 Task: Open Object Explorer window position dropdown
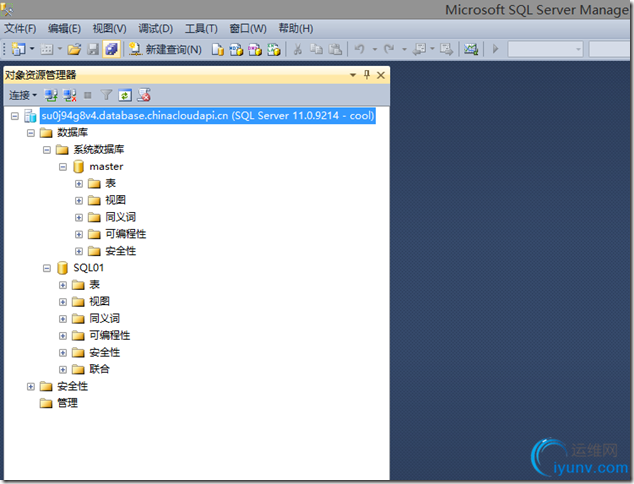[353, 75]
